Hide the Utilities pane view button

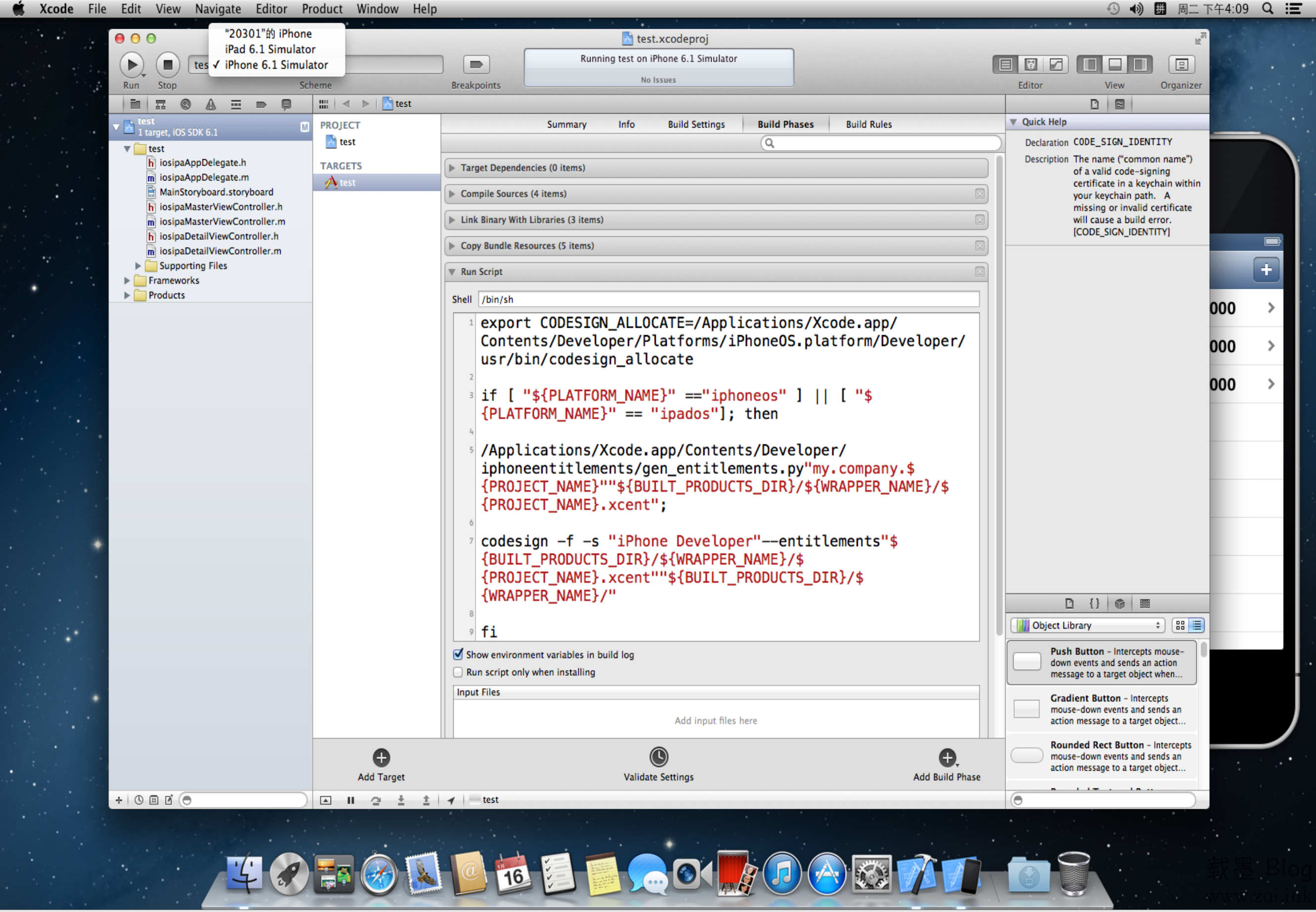1140,65
